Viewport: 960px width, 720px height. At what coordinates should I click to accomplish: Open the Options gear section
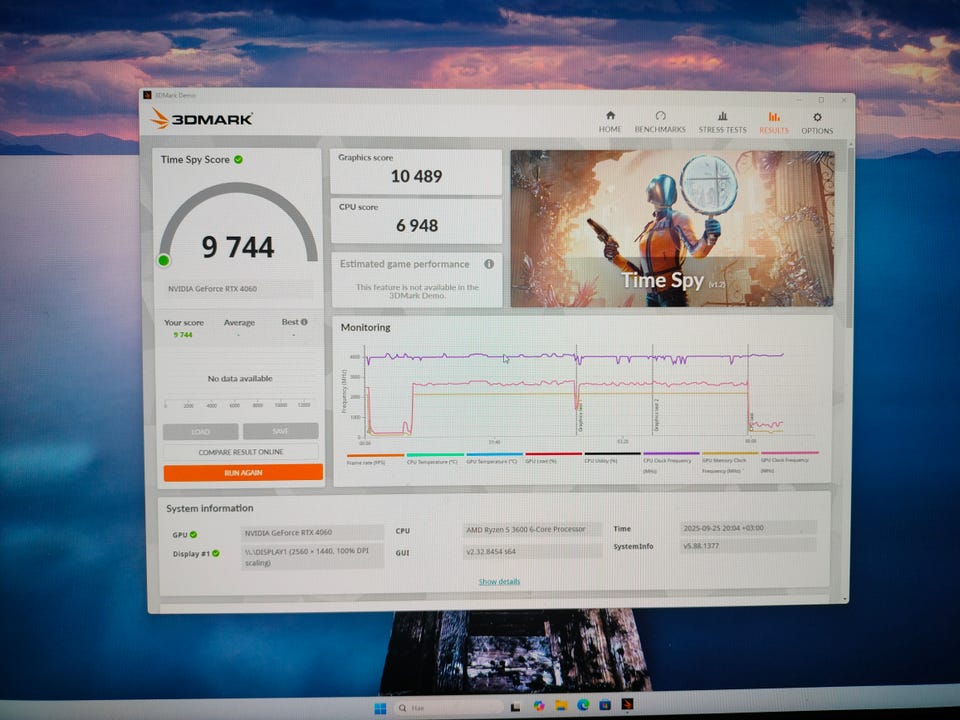[x=817, y=123]
